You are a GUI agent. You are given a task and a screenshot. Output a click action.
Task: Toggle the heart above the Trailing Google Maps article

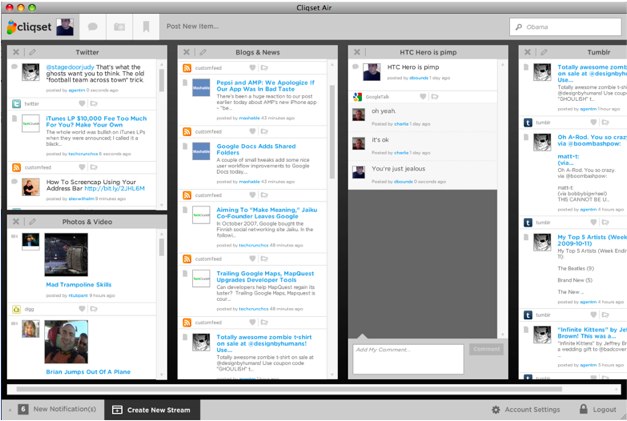252,259
